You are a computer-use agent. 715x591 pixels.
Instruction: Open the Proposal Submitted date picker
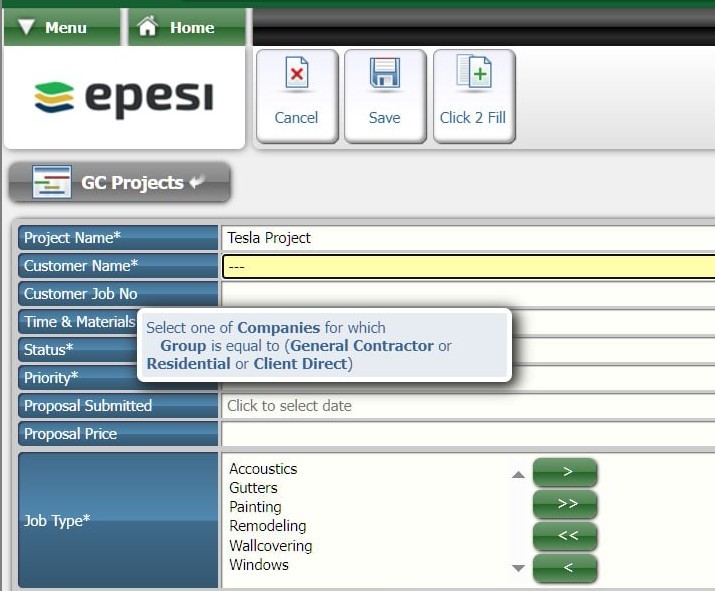[x=468, y=406]
